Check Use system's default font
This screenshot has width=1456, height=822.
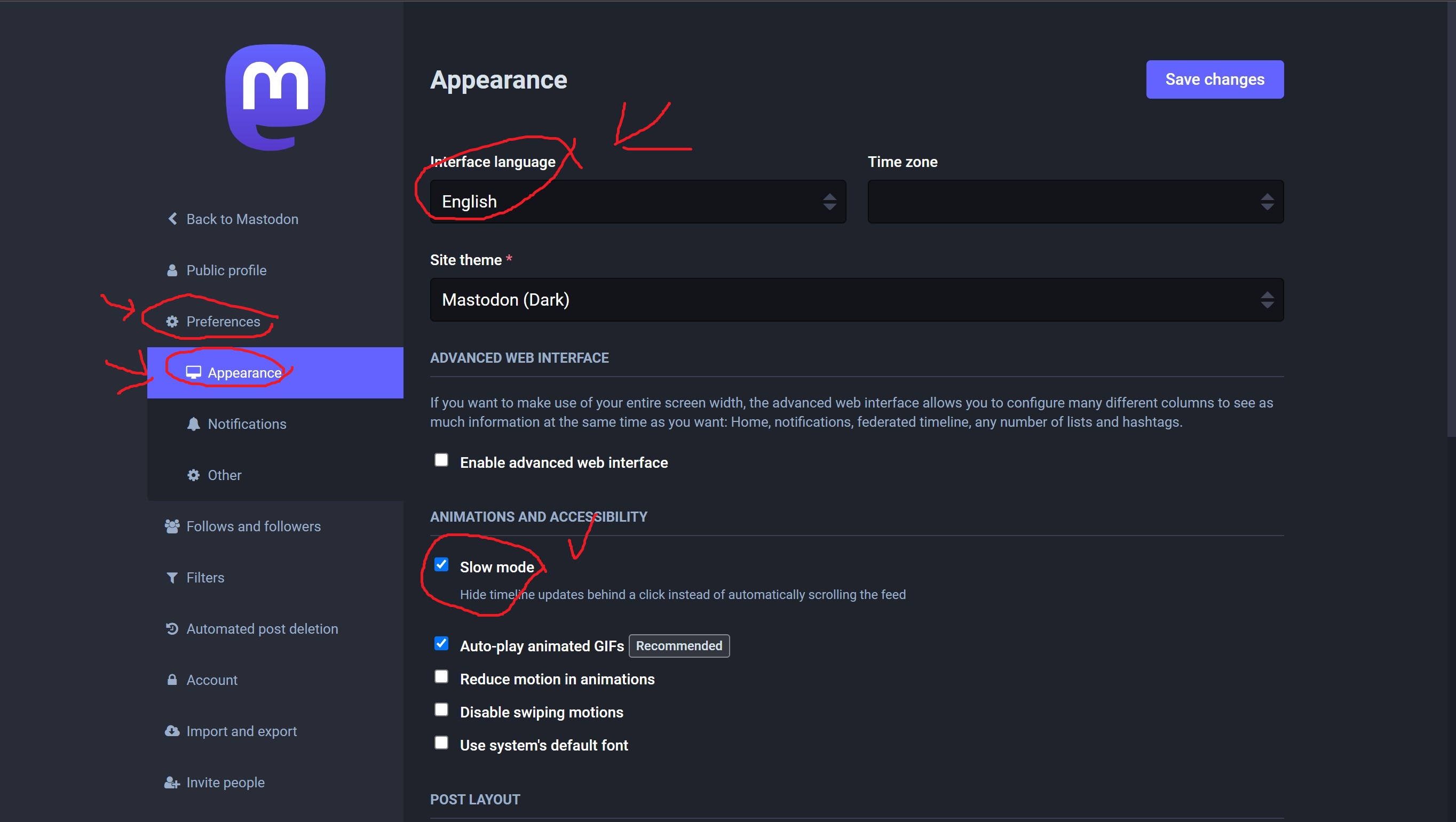coord(441,743)
